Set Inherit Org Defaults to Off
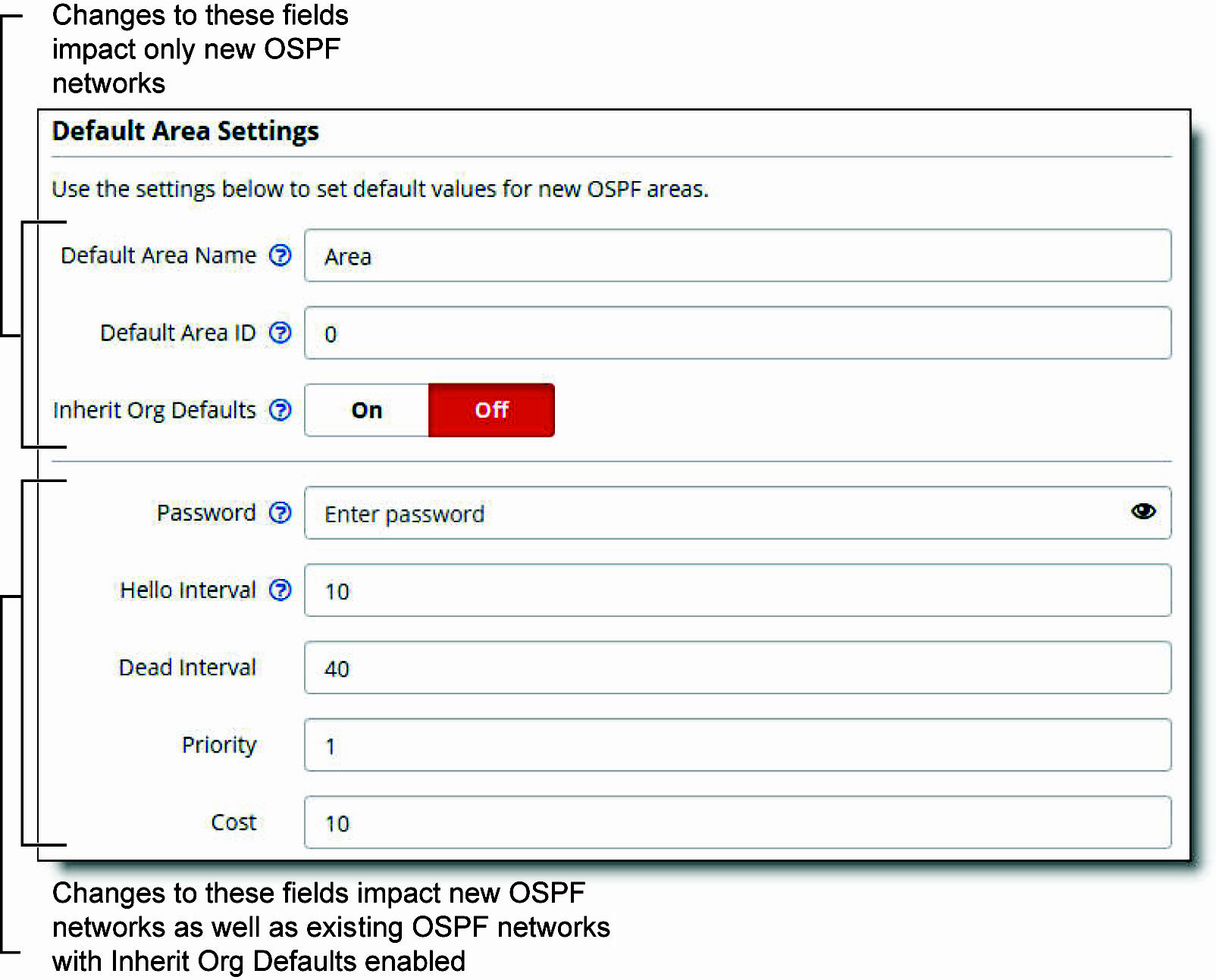Screen dimensions: 1216x980 491,410
